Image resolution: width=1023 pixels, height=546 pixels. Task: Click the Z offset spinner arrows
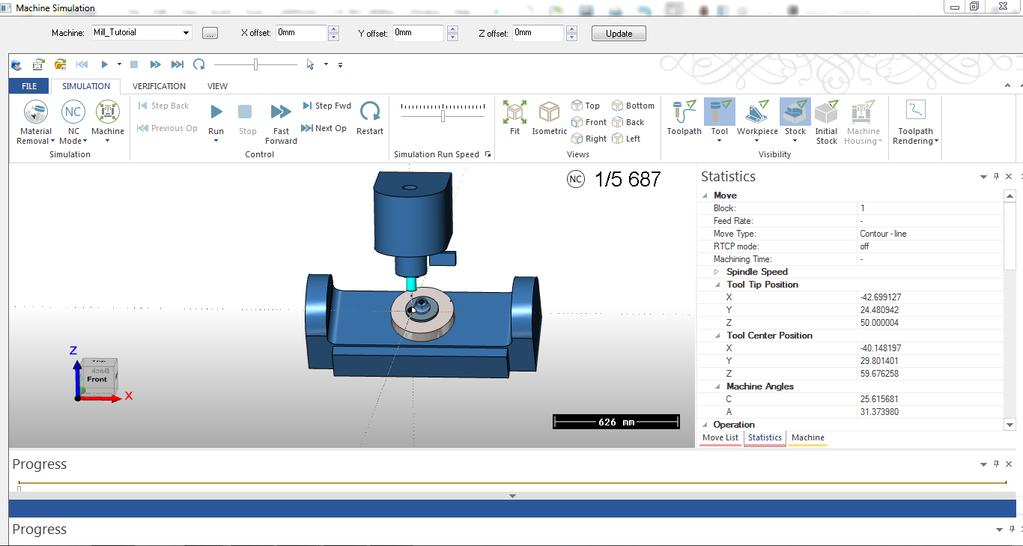pos(572,33)
